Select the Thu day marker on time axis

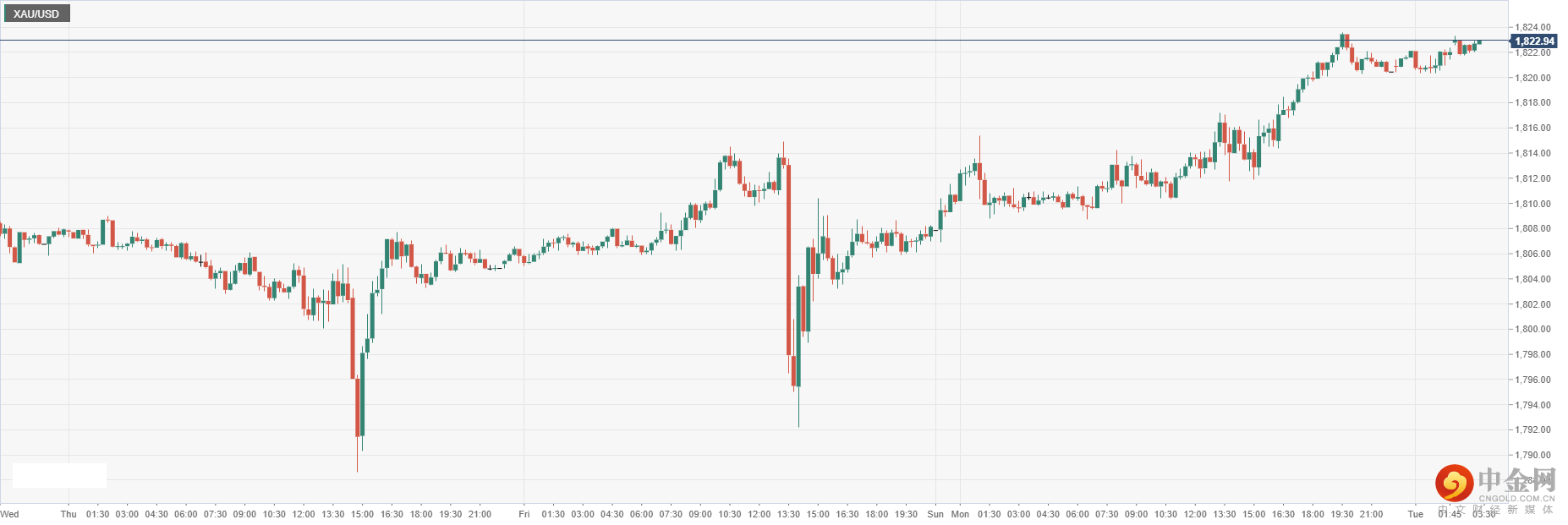[69, 514]
